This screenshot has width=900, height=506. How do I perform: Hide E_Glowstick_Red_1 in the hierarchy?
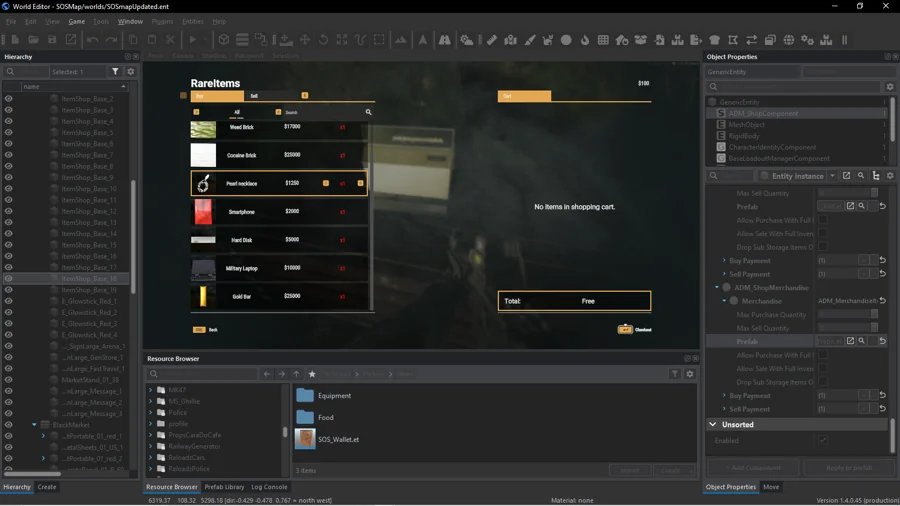(x=9, y=301)
